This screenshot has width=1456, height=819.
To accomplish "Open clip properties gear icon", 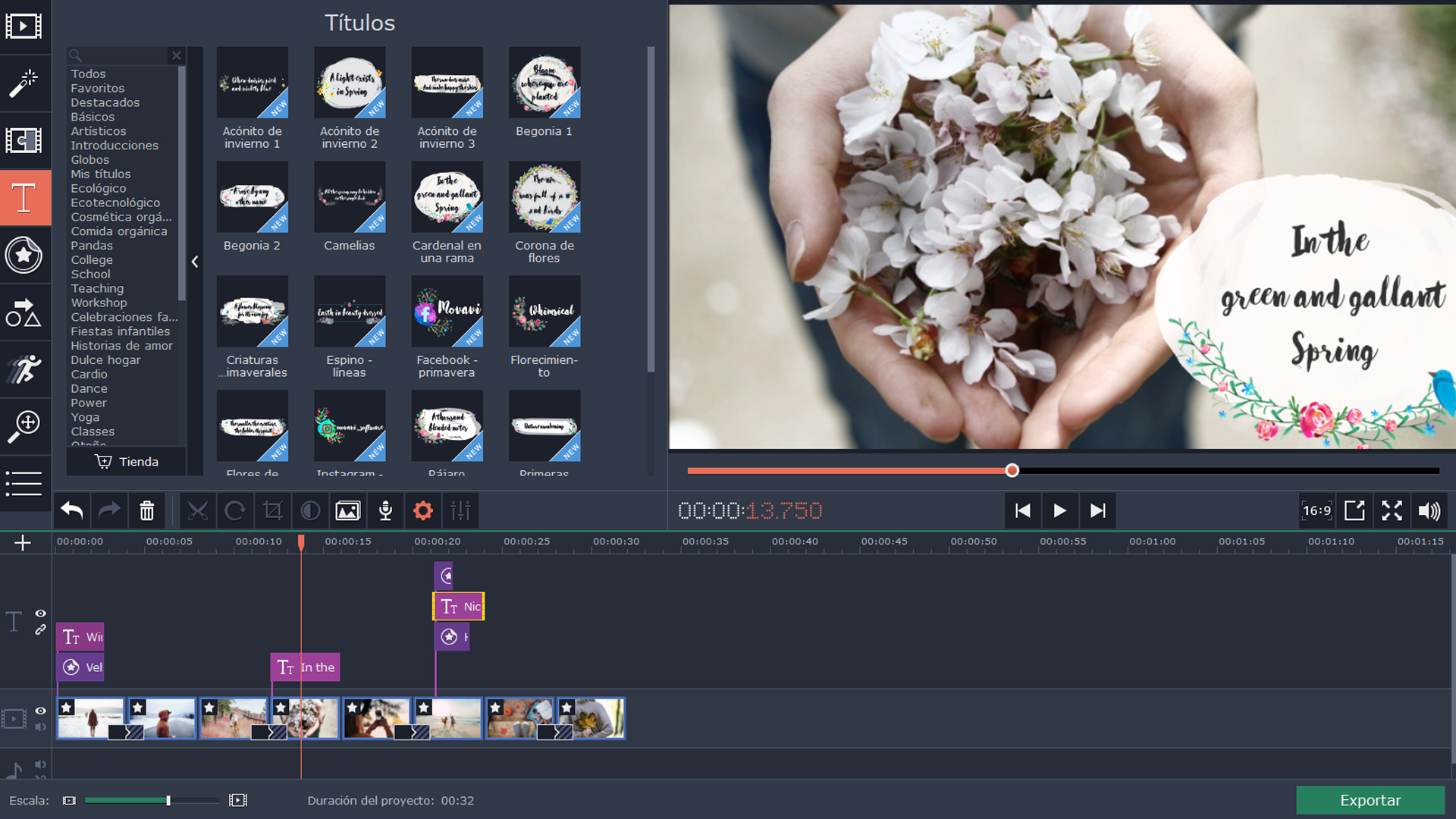I will (423, 511).
